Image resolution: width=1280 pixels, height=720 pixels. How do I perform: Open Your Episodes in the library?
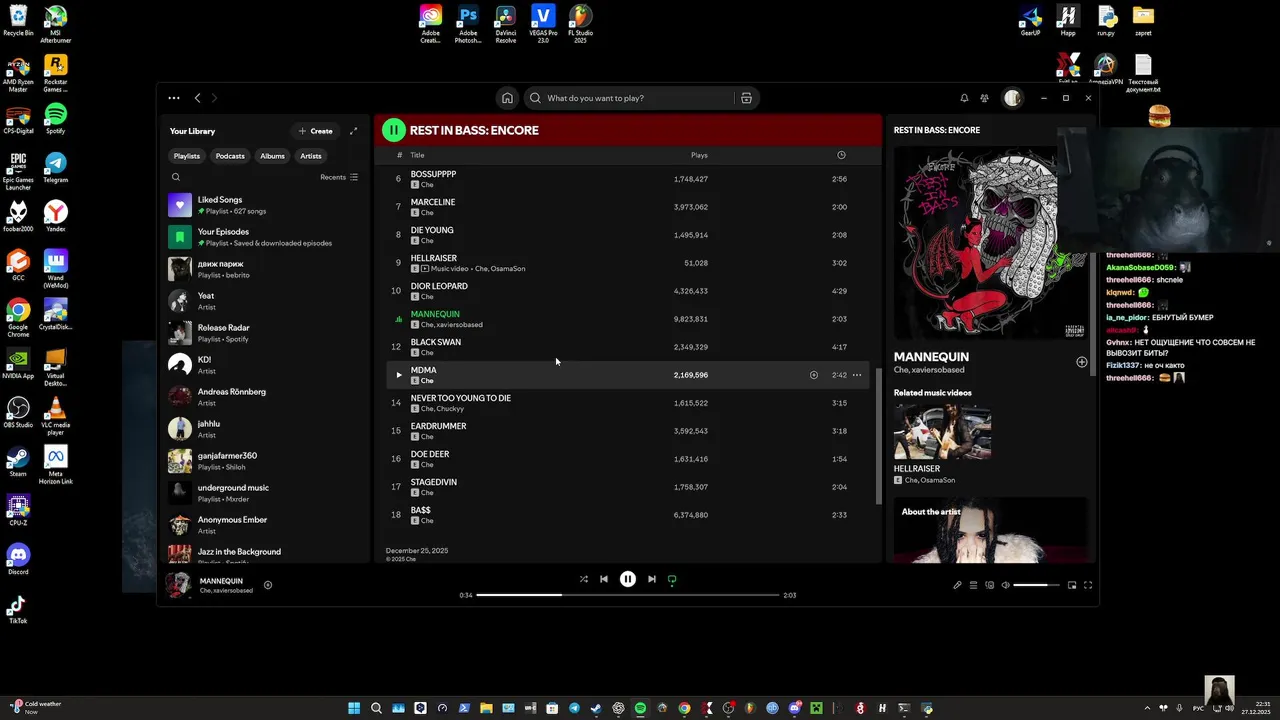[x=266, y=237]
